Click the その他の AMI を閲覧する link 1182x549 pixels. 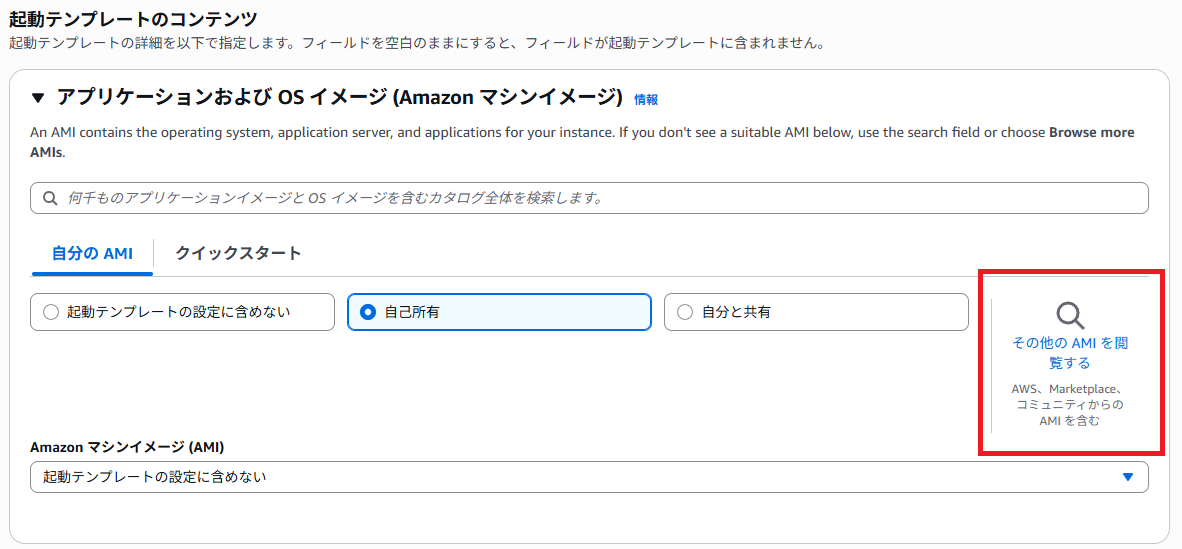1070,353
